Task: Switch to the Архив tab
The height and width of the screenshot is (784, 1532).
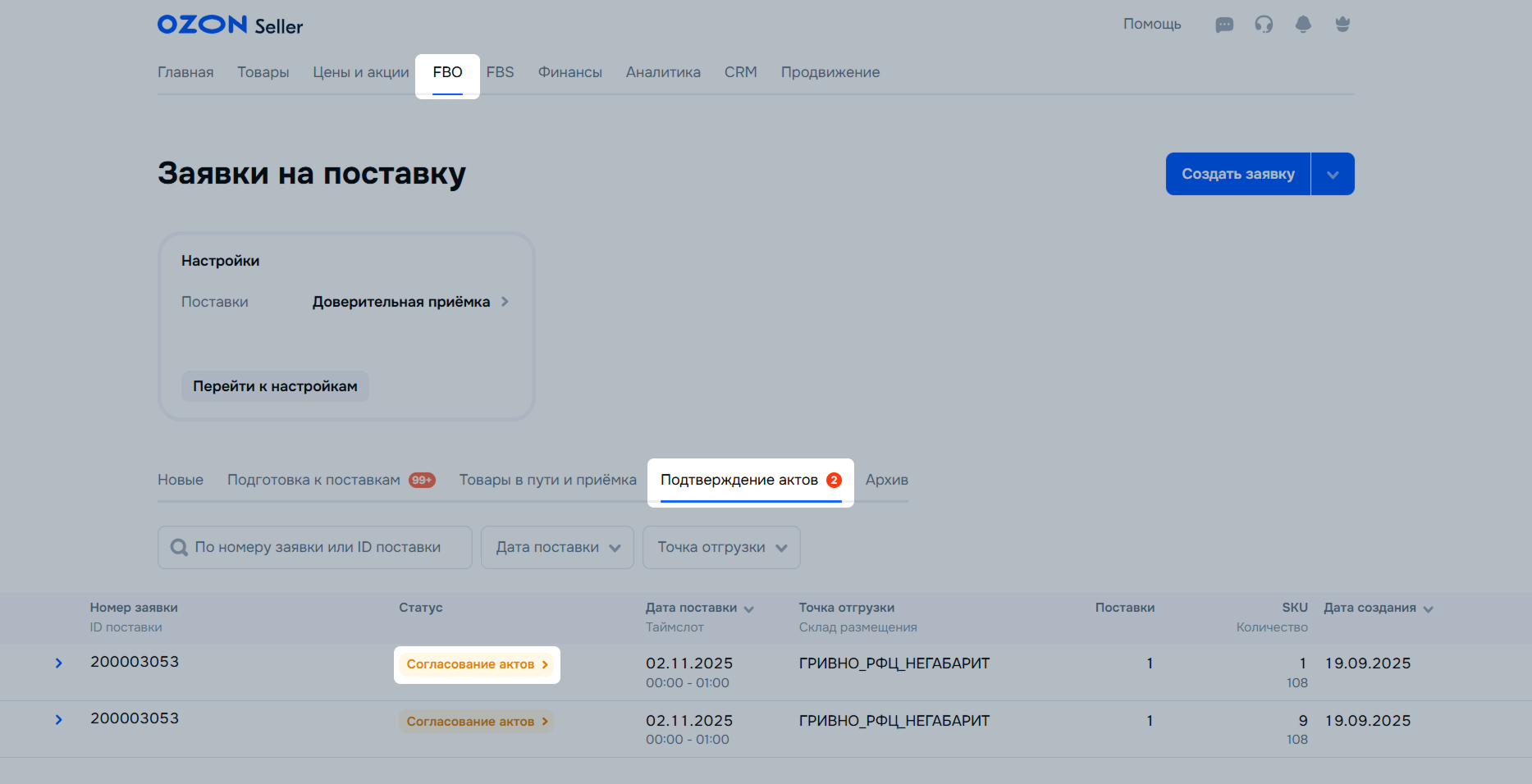Action: pos(886,481)
